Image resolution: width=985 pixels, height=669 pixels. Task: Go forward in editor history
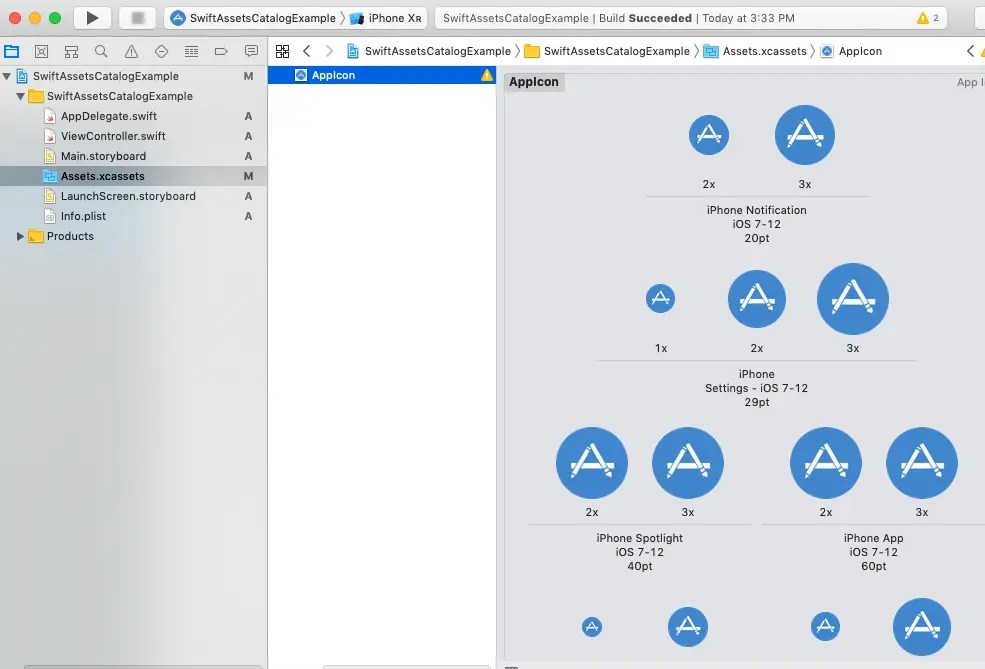(x=329, y=51)
